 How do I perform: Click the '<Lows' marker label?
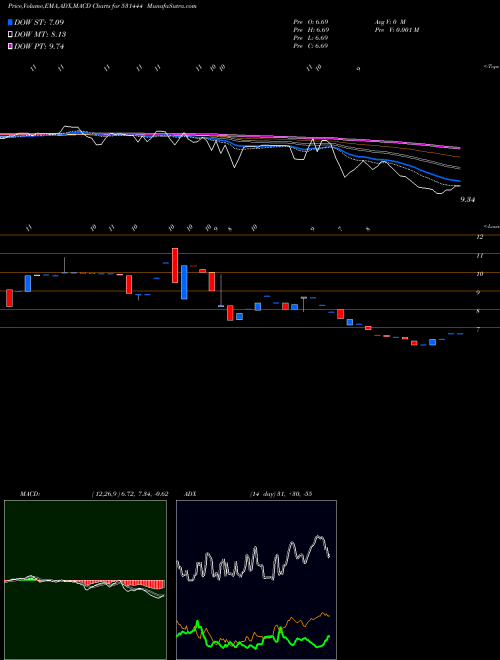492,226
